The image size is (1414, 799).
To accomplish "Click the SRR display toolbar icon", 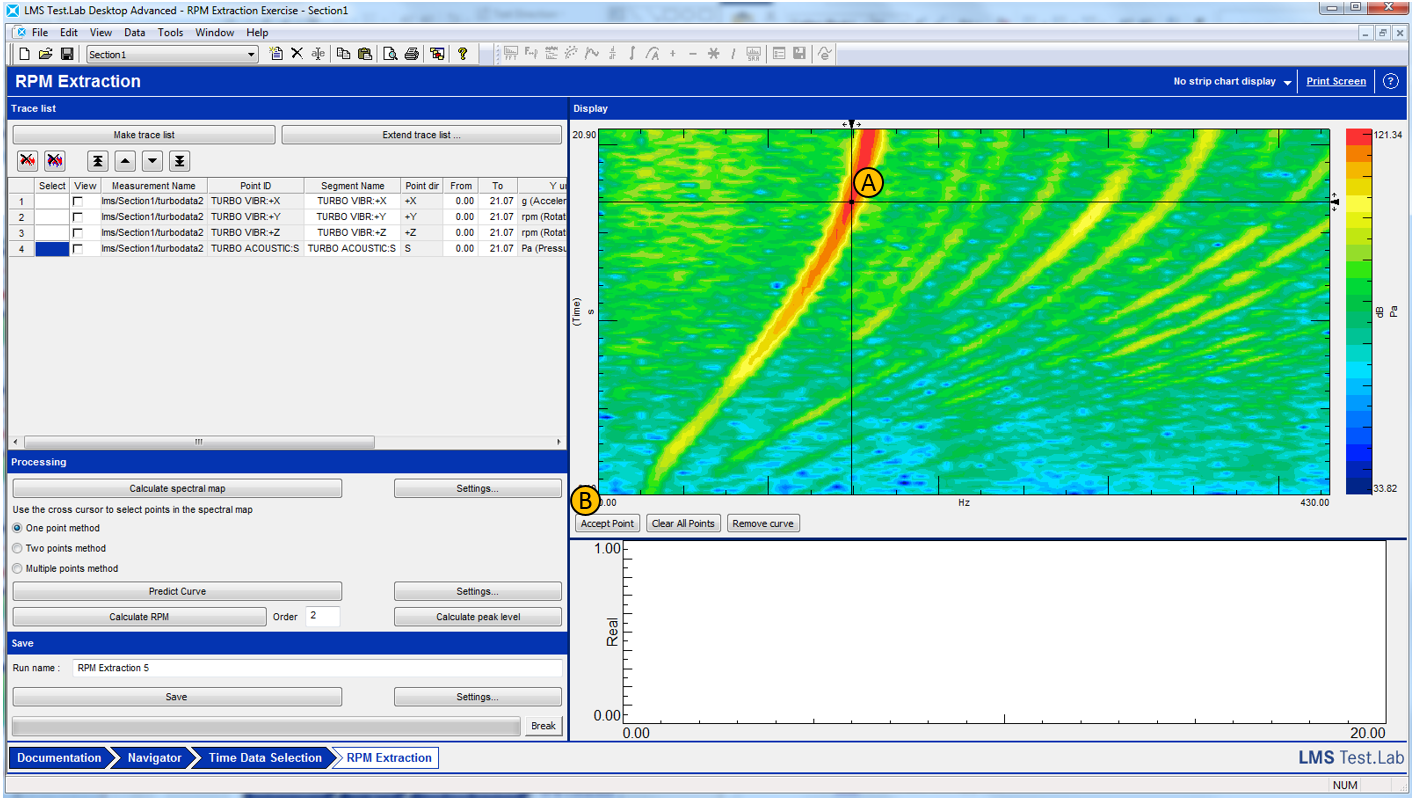I will coord(753,54).
